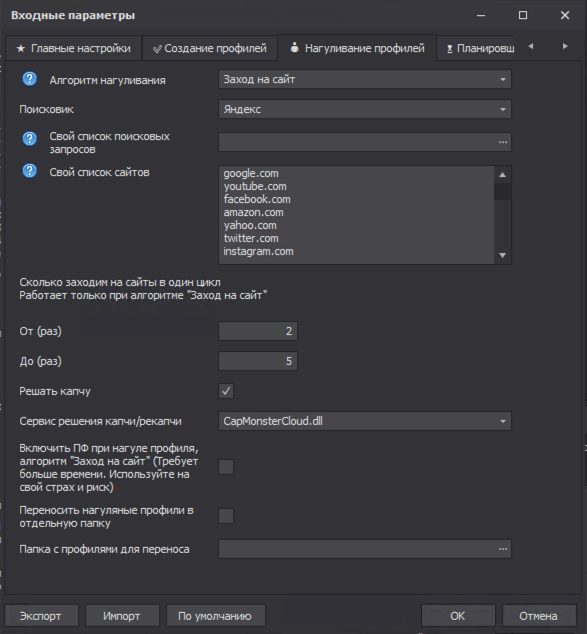Screen dimensions: 587x634
Task: Click the Экспорт button
Action: pyautogui.click(x=41, y=616)
